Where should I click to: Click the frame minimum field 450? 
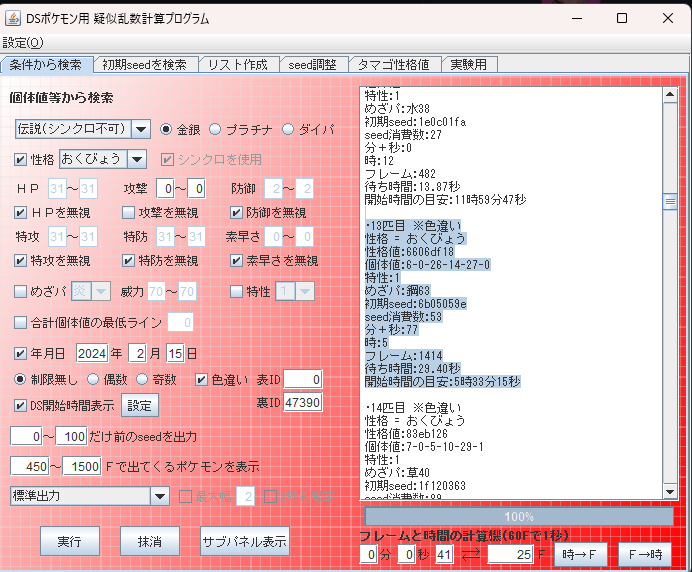pyautogui.click(x=30, y=467)
